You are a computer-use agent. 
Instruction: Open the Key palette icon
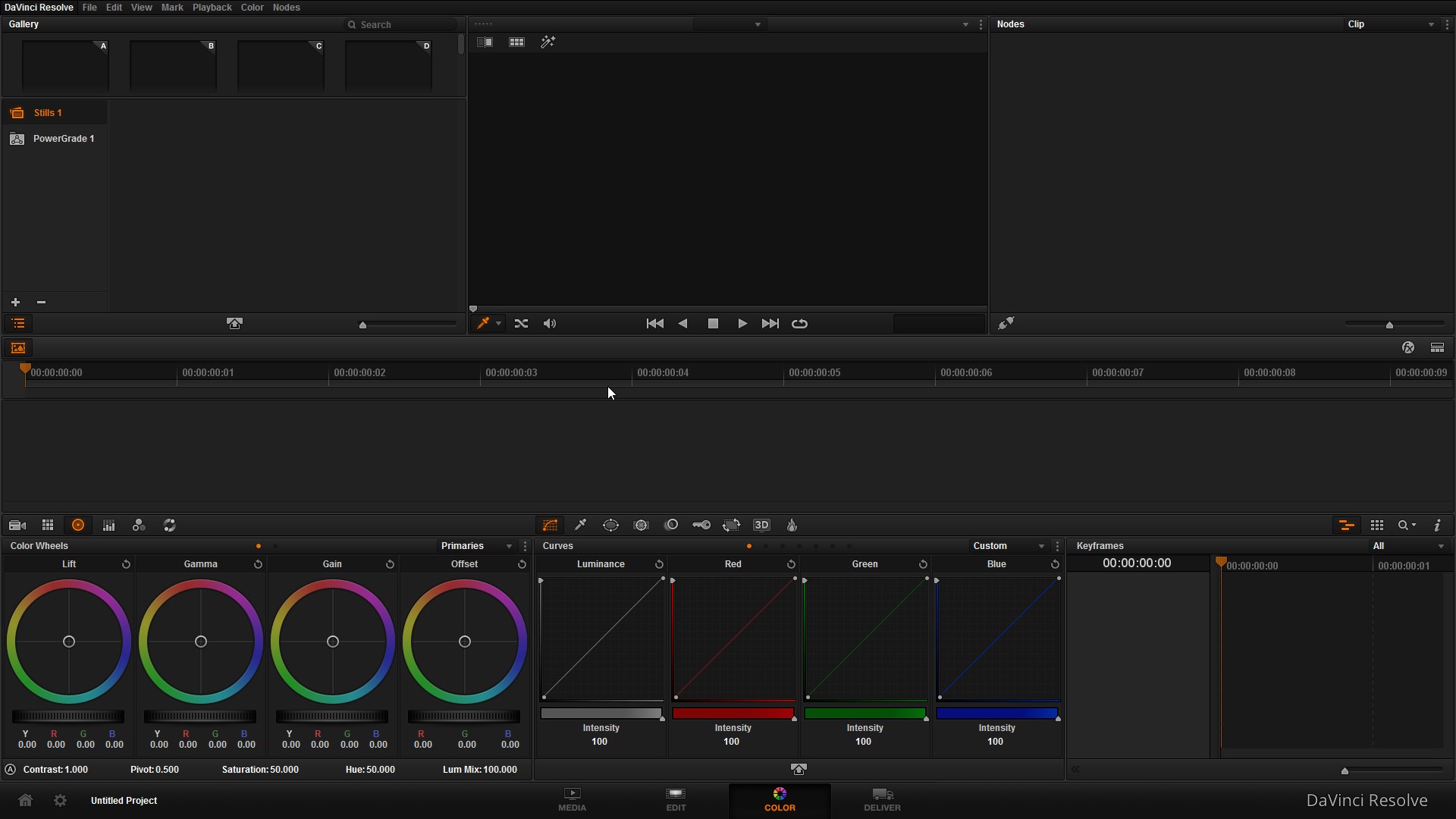701,526
